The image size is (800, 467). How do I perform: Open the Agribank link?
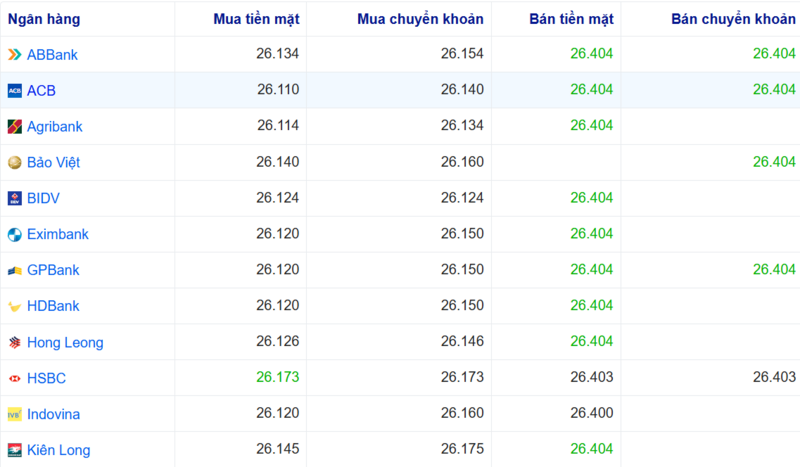pyautogui.click(x=55, y=127)
